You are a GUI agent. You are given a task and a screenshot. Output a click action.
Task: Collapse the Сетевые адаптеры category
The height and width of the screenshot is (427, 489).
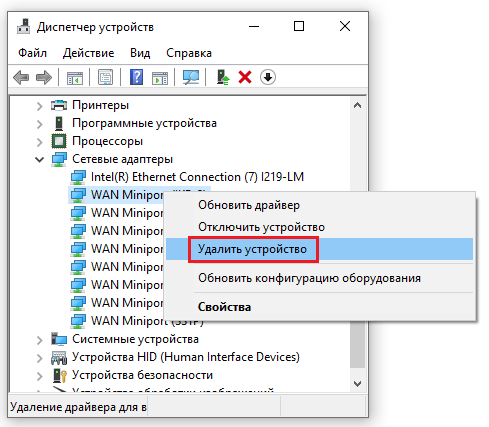40,160
